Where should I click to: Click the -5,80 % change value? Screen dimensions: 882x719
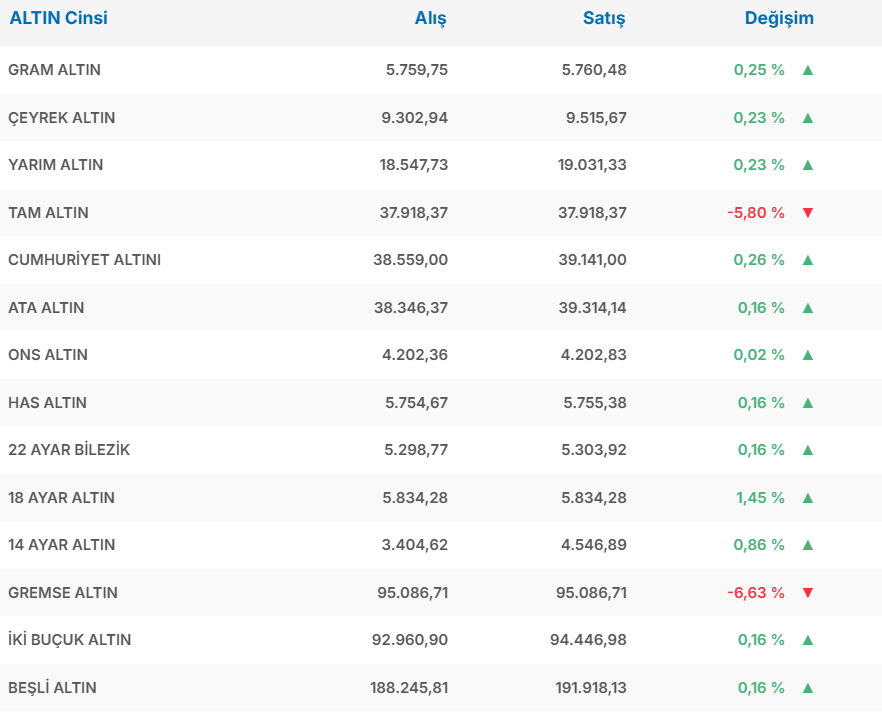[756, 213]
